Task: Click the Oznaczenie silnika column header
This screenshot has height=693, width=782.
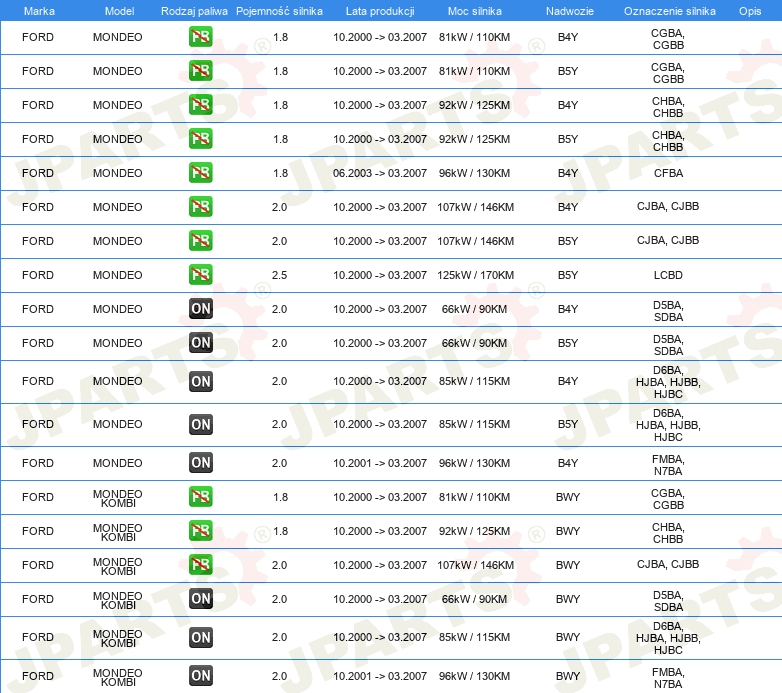Action: (x=669, y=11)
